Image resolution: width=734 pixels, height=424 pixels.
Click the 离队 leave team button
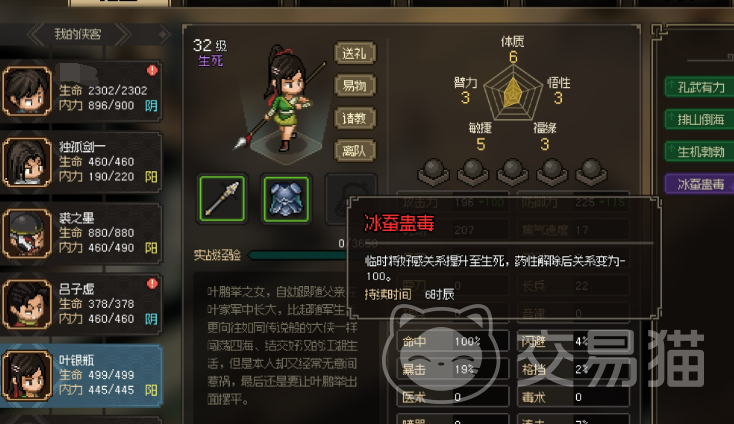click(355, 150)
